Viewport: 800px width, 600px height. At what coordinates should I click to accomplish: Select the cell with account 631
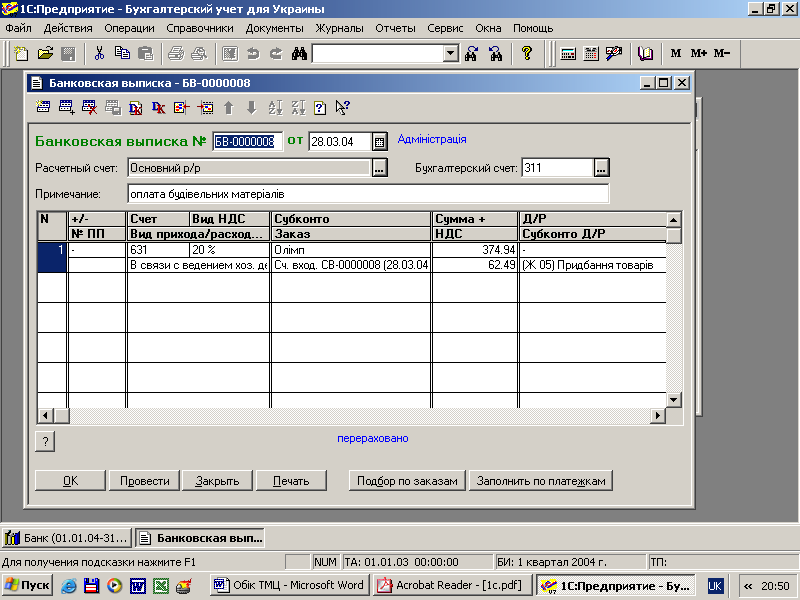point(158,249)
